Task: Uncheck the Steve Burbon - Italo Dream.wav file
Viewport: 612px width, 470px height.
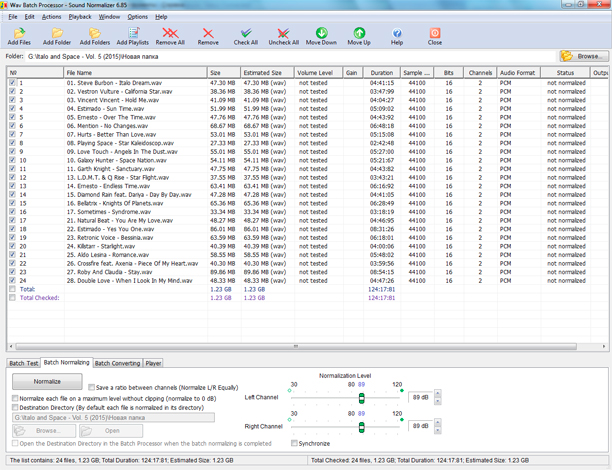Action: [x=12, y=83]
